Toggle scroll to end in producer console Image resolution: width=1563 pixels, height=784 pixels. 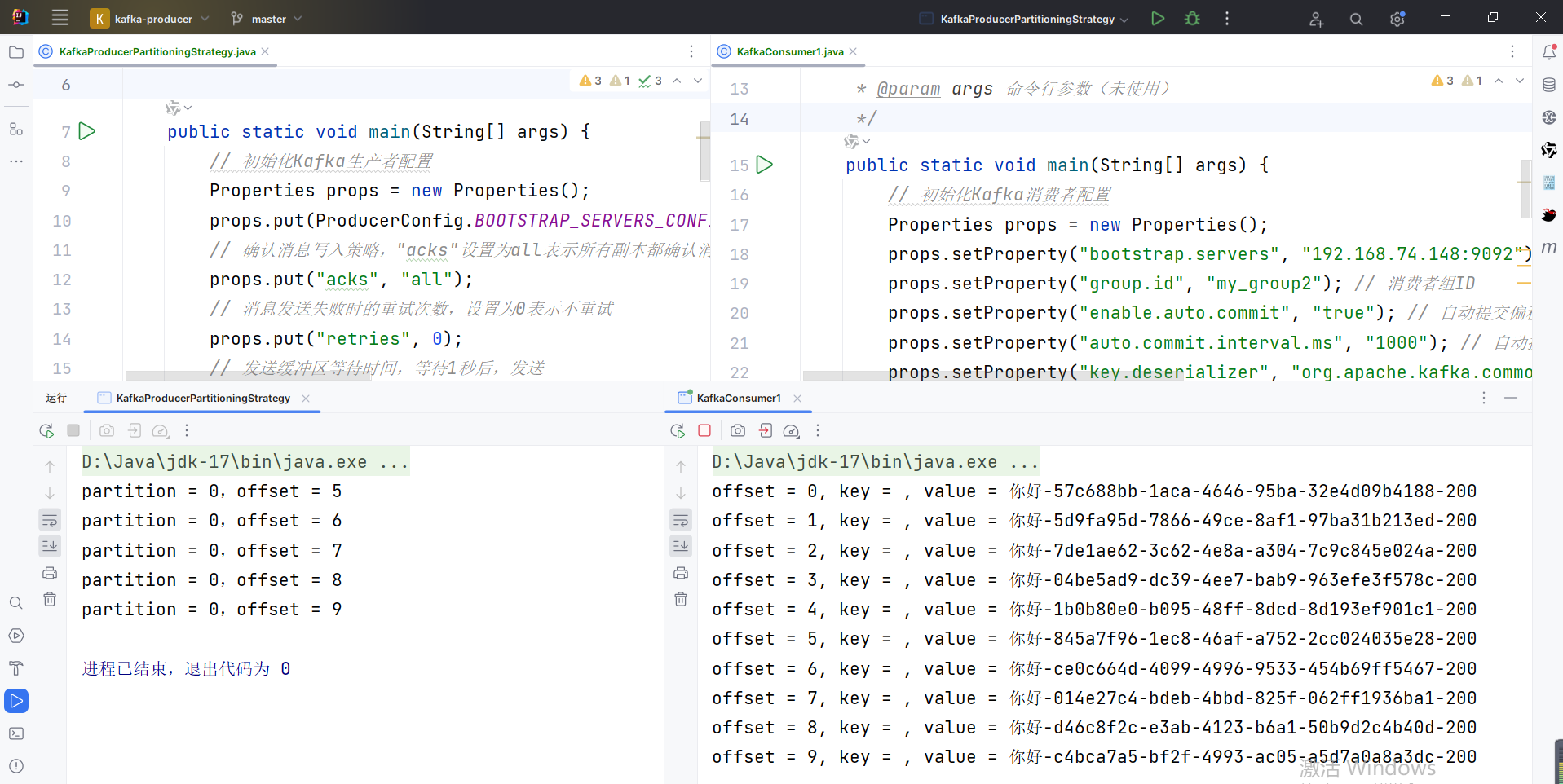pyautogui.click(x=50, y=545)
